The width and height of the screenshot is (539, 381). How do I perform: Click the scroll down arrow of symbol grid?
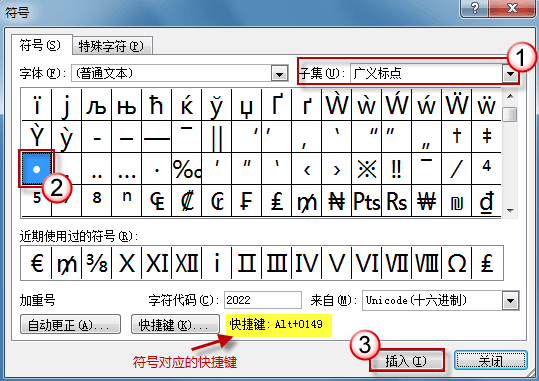click(x=510, y=210)
